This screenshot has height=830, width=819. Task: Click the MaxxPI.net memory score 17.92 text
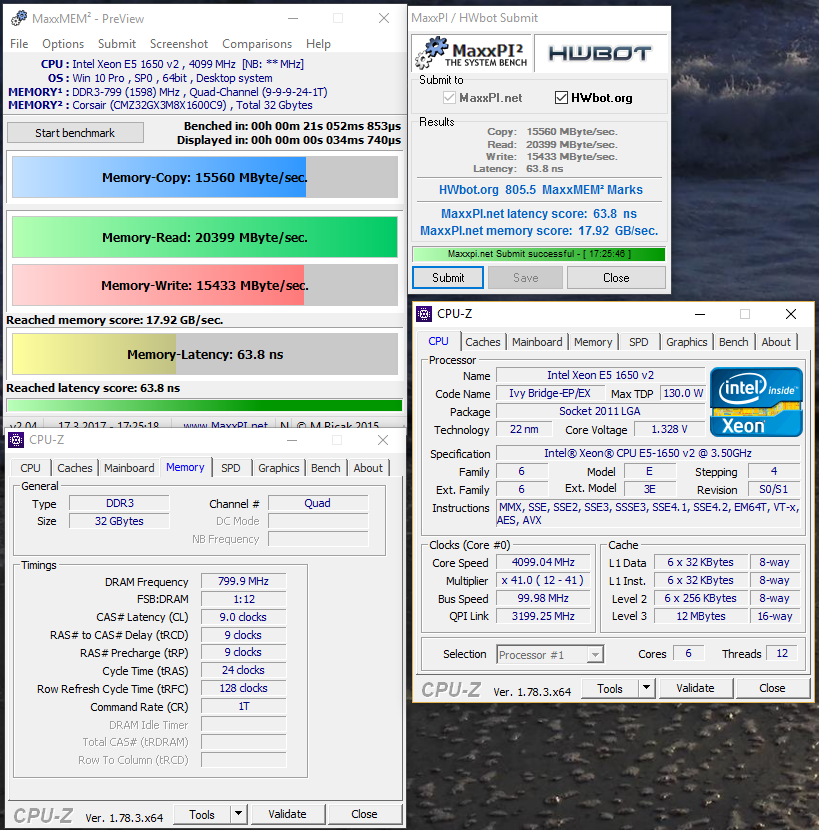pos(539,231)
